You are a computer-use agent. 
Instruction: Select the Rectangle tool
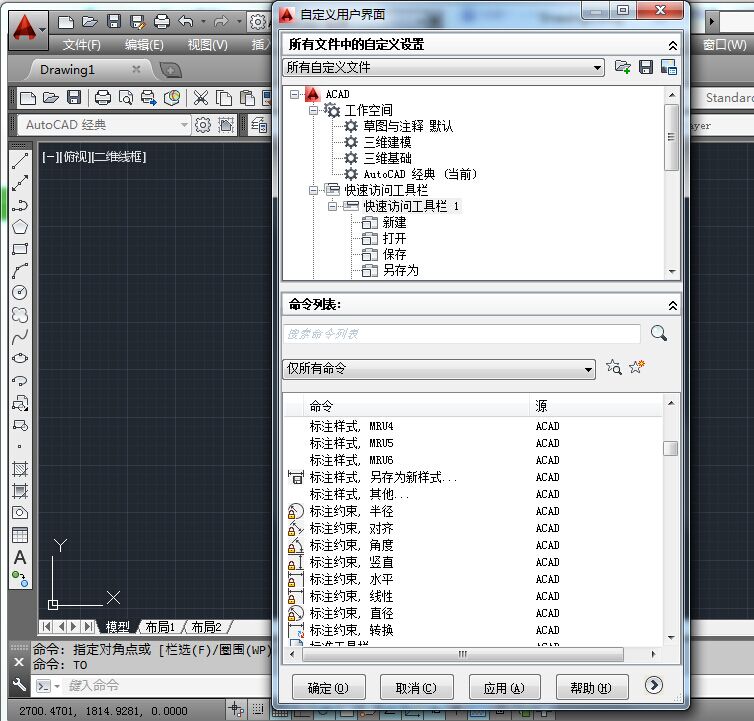click(x=20, y=249)
